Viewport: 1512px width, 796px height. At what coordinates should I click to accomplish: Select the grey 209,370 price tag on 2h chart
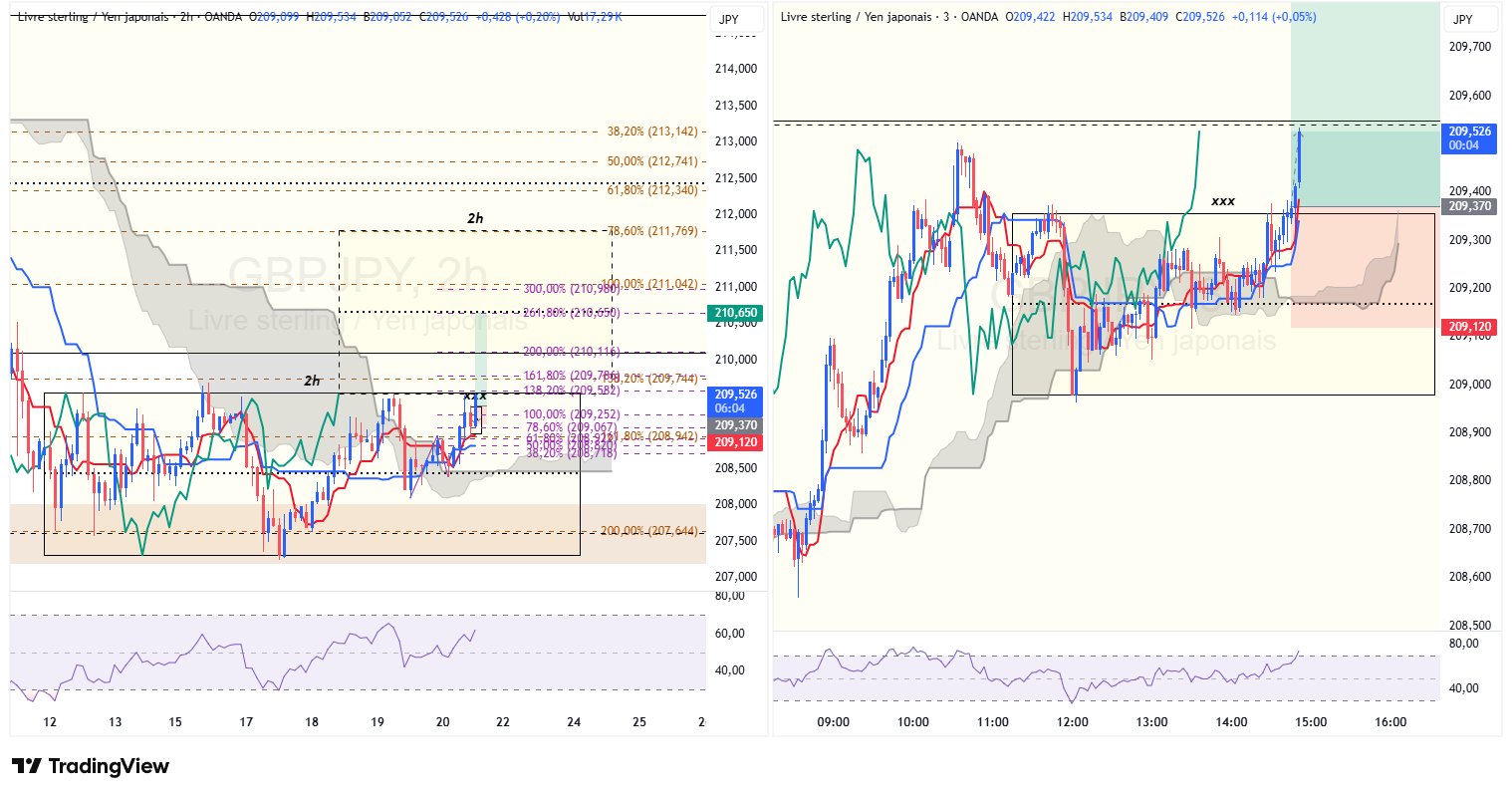tap(736, 425)
